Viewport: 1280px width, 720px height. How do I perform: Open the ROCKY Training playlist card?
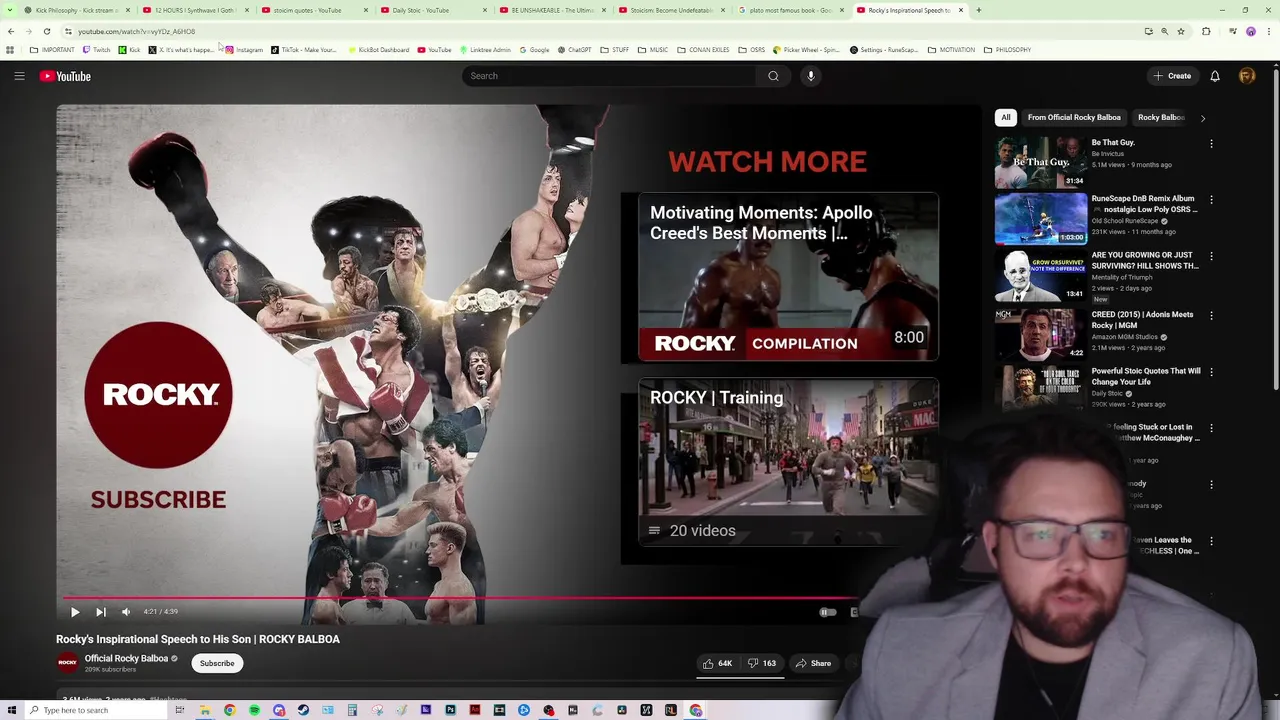[x=788, y=462]
